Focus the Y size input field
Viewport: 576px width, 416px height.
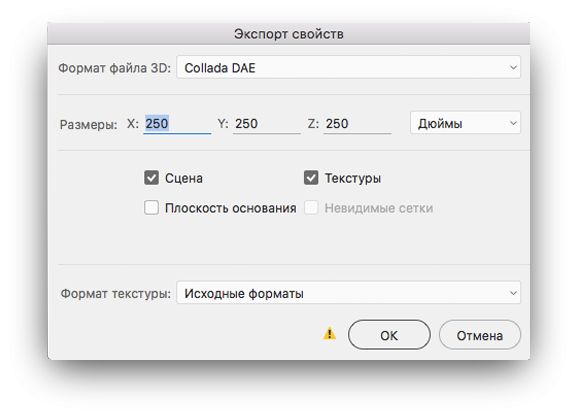pyautogui.click(x=267, y=124)
